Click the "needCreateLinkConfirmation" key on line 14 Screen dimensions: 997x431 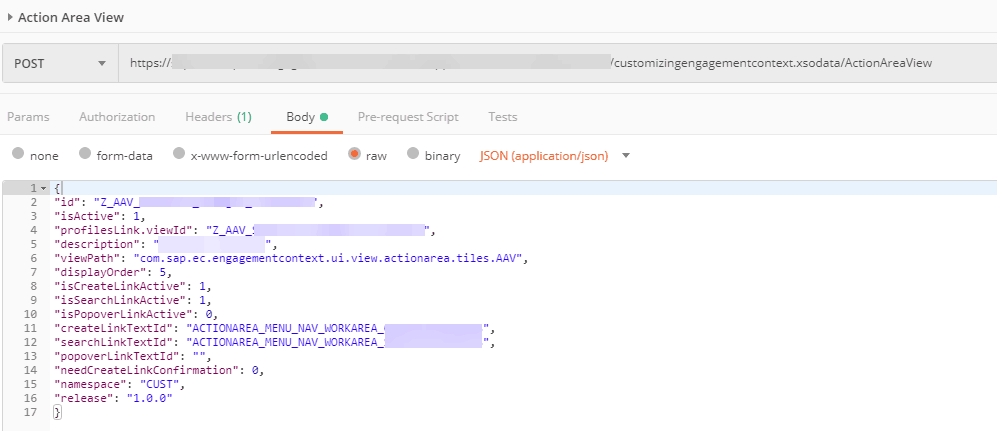point(144,370)
